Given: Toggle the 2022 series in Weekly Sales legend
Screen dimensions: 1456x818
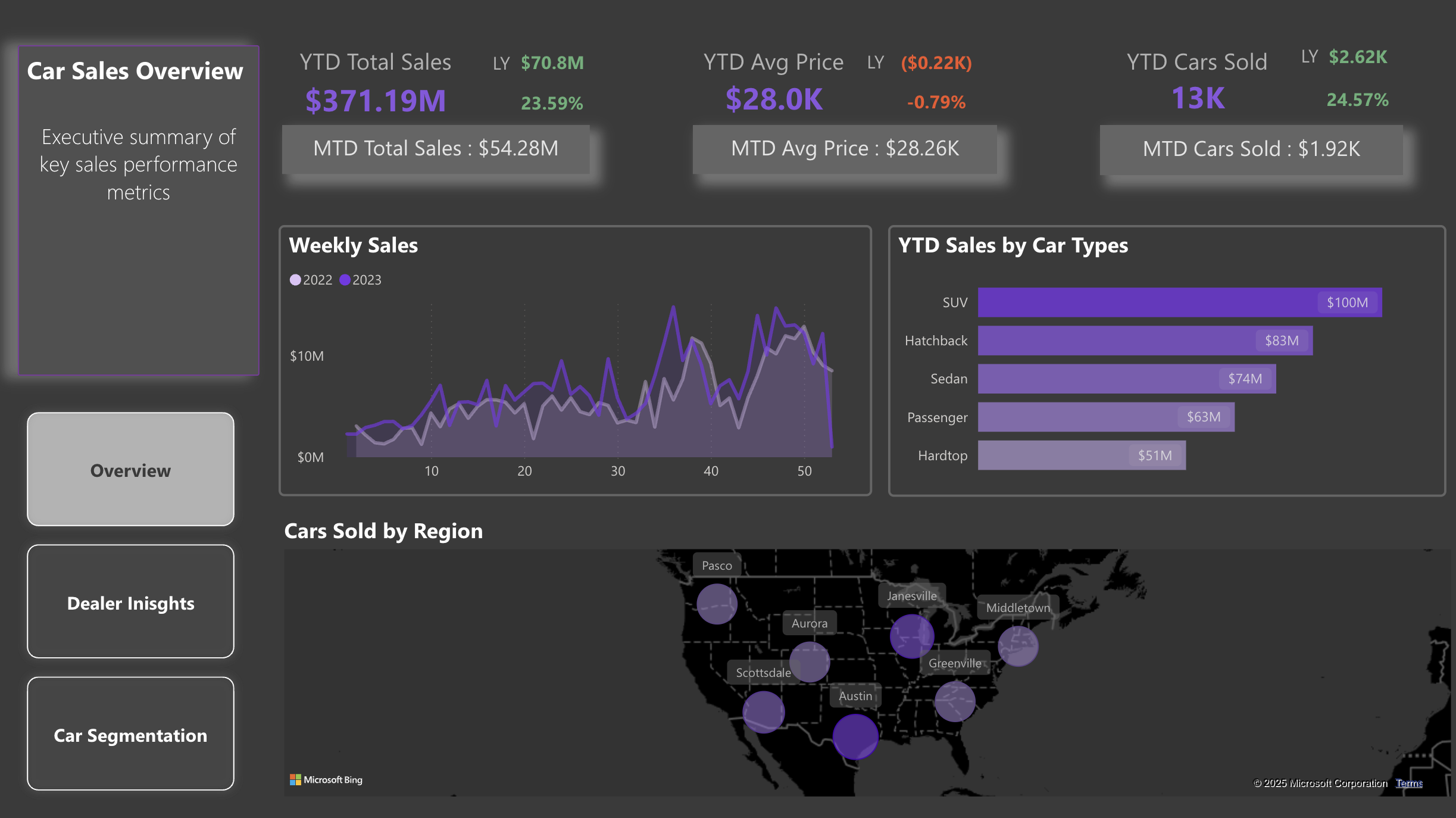Looking at the screenshot, I should coord(311,279).
